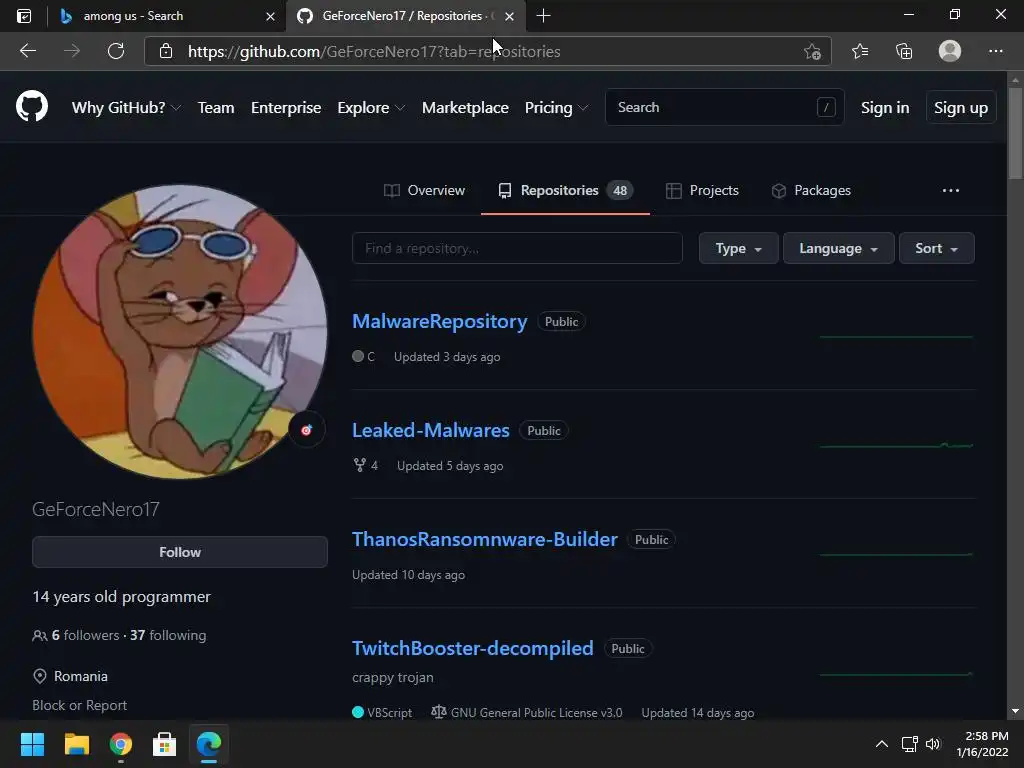Image resolution: width=1024 pixels, height=768 pixels.
Task: Open the Edge tab actions menu icon
Action: pos(24,16)
